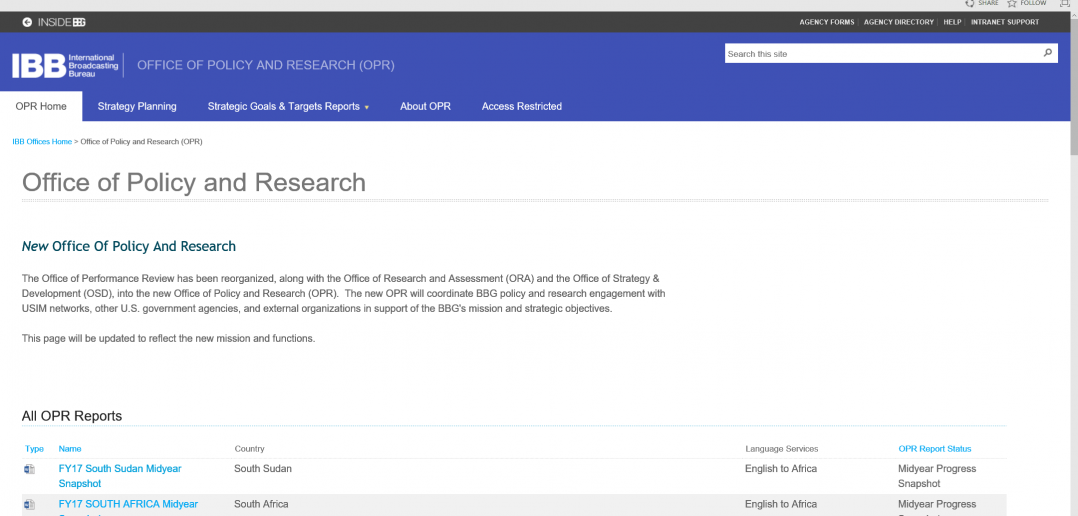
Task: Click the New Office Of Policy And Research heading
Action: tap(129, 247)
